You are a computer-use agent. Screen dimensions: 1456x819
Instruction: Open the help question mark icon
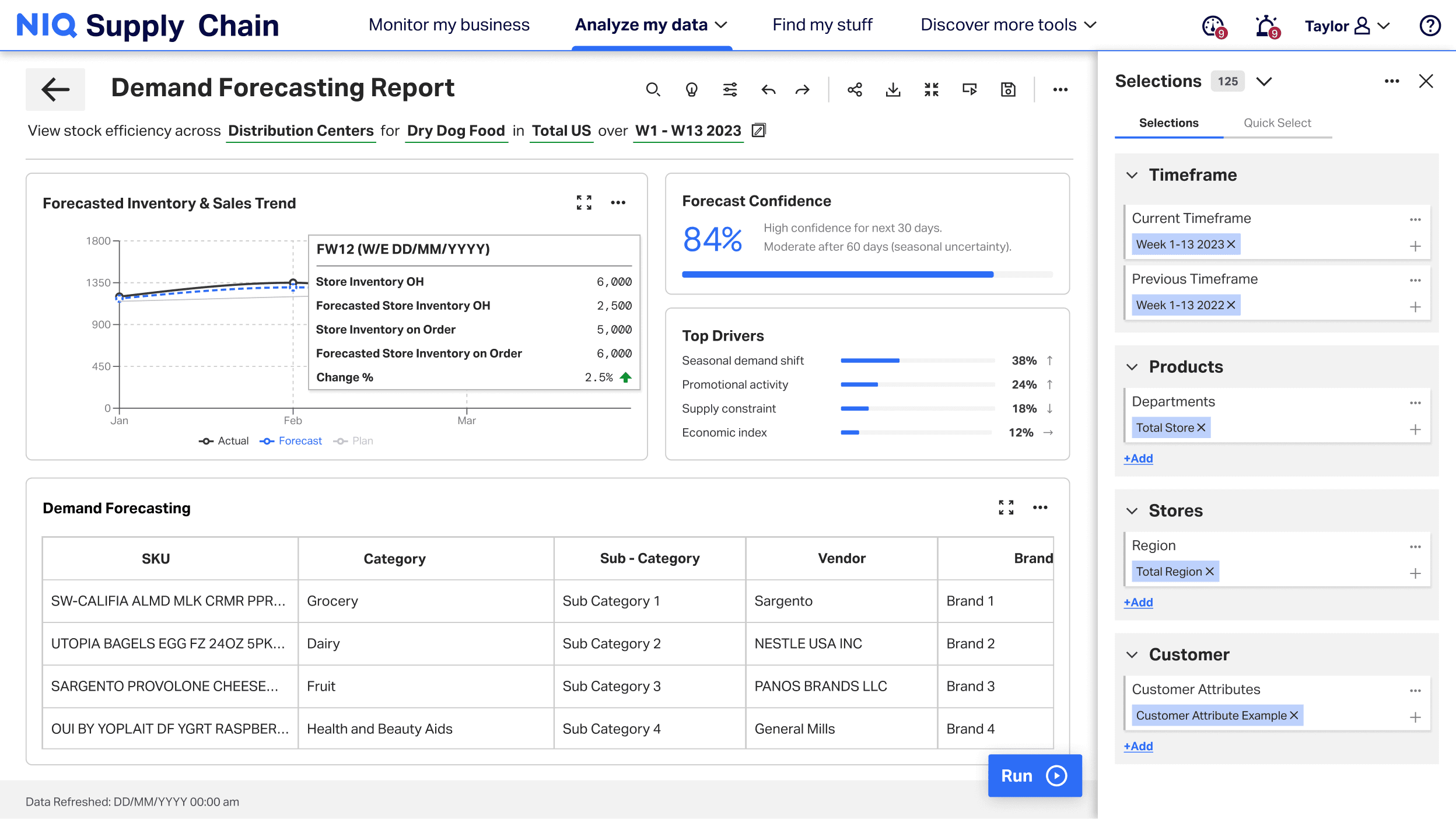[x=1430, y=26]
